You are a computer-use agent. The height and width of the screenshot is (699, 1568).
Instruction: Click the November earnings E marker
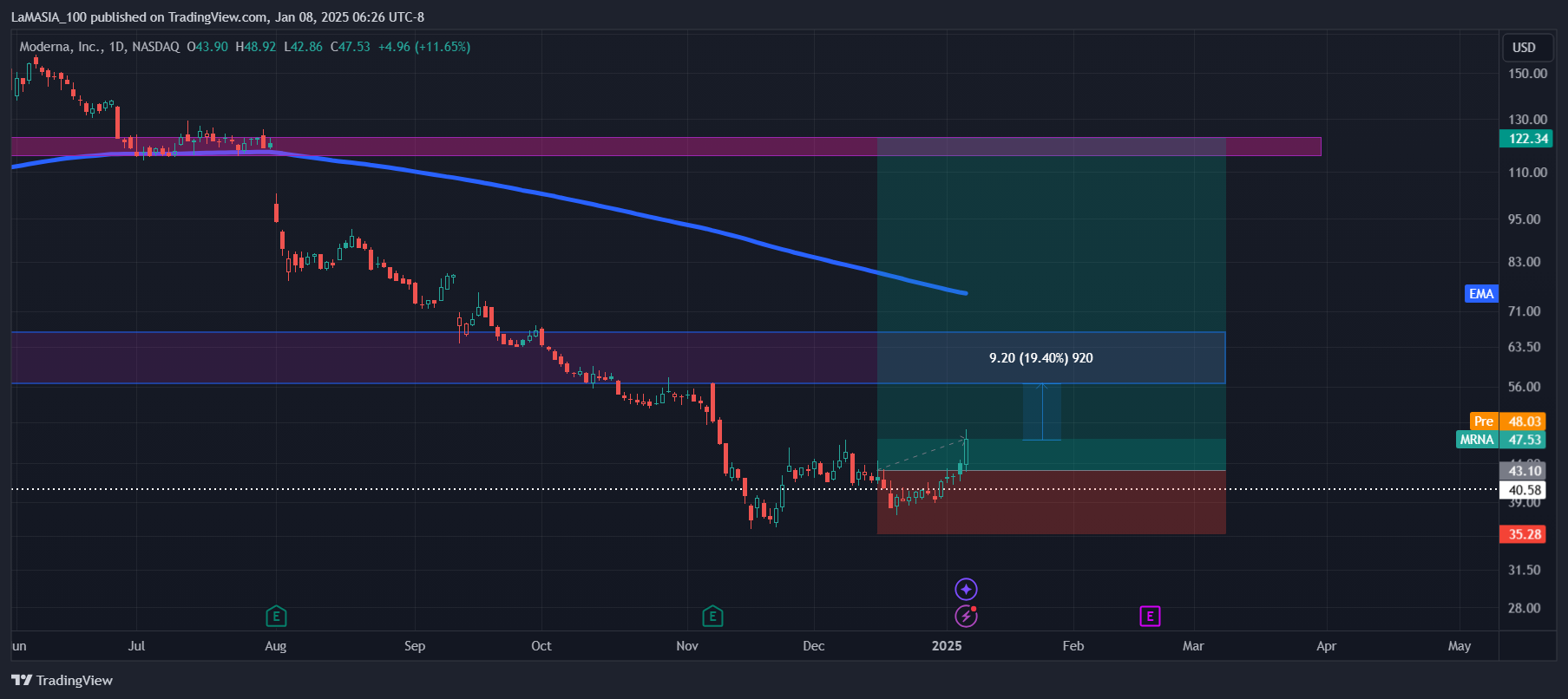pos(712,617)
